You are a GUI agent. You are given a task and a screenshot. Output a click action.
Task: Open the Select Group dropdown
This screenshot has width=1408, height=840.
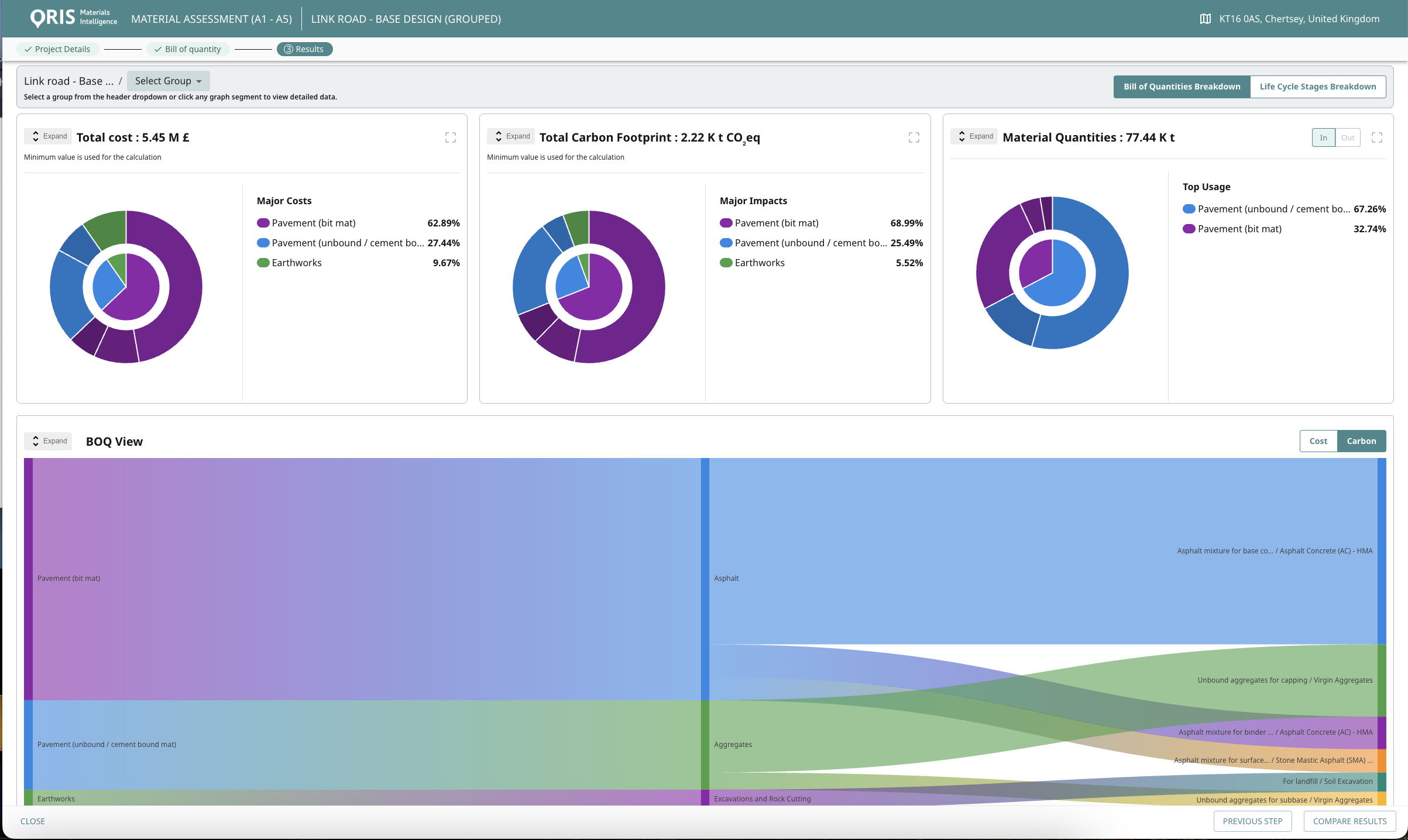168,81
